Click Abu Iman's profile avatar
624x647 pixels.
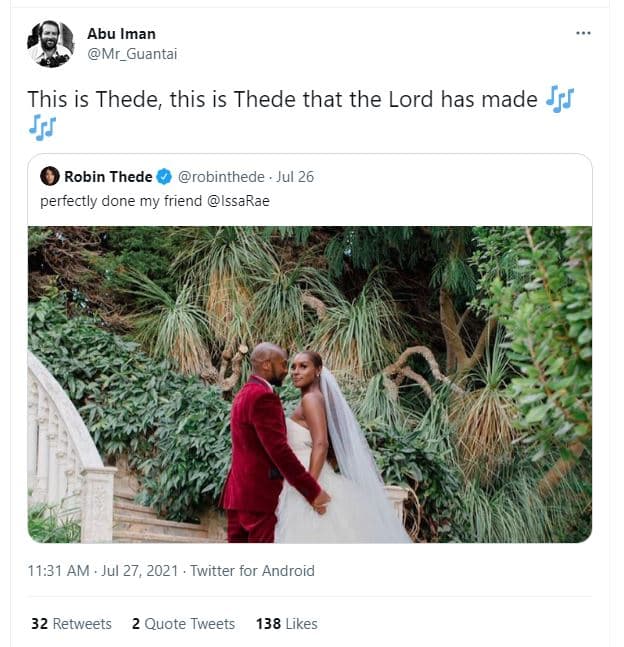point(50,44)
